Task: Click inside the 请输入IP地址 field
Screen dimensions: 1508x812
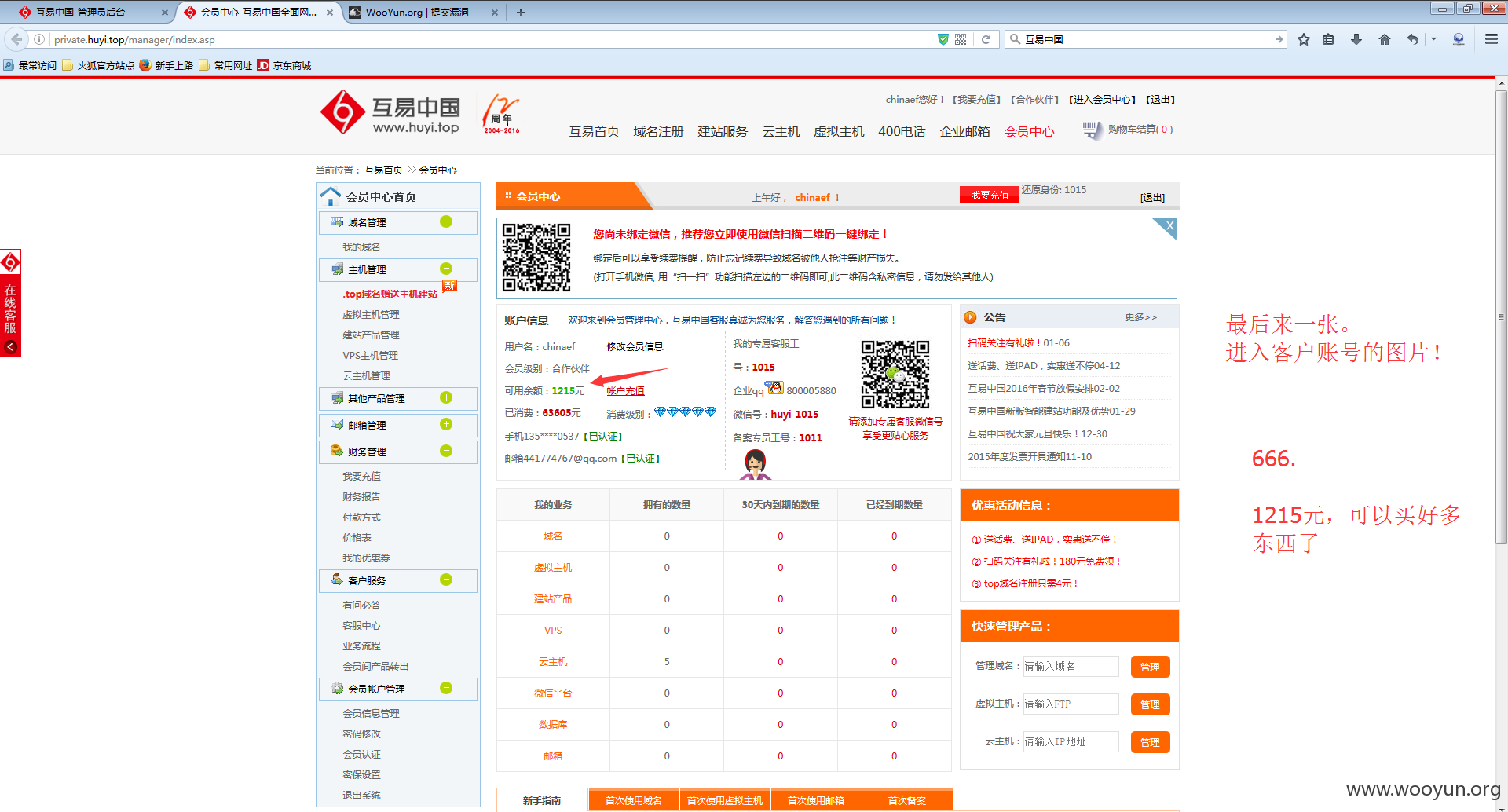Action: click(x=1071, y=741)
